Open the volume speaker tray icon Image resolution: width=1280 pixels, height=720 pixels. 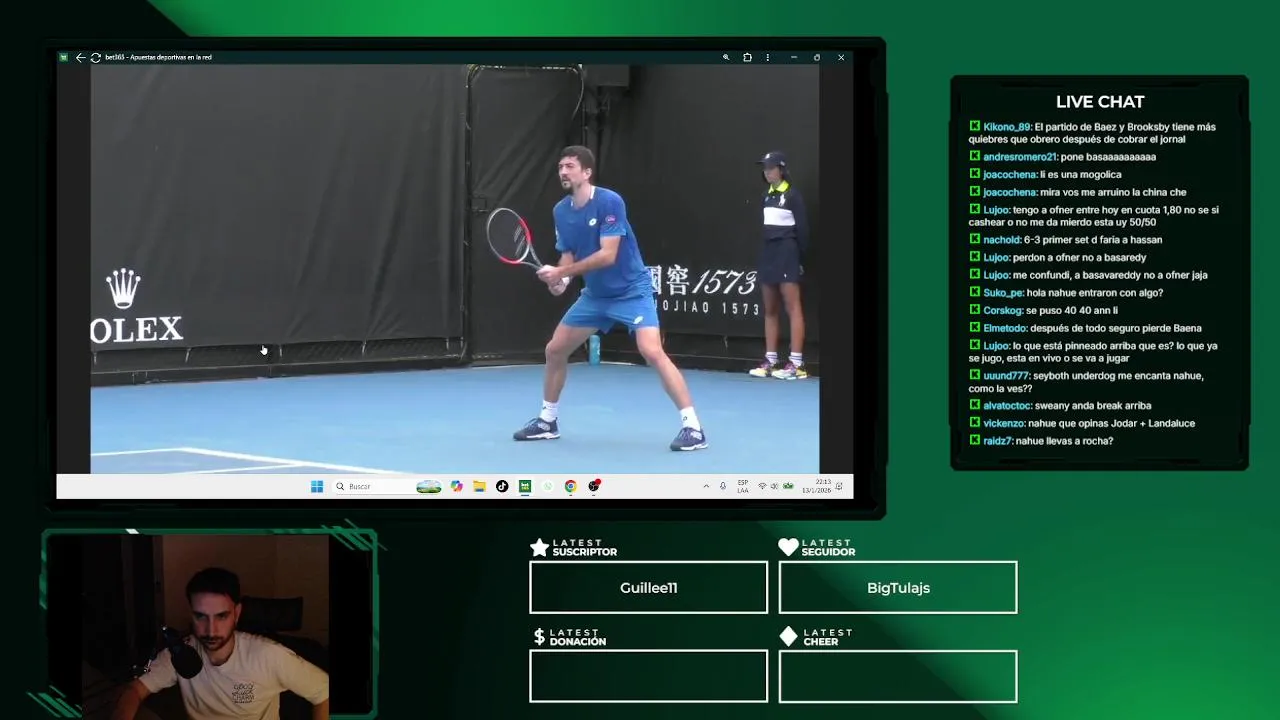pyautogui.click(x=774, y=486)
